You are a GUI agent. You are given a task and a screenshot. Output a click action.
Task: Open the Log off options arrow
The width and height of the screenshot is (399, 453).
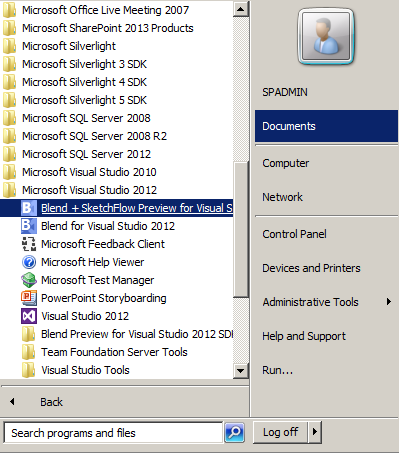(x=315, y=432)
